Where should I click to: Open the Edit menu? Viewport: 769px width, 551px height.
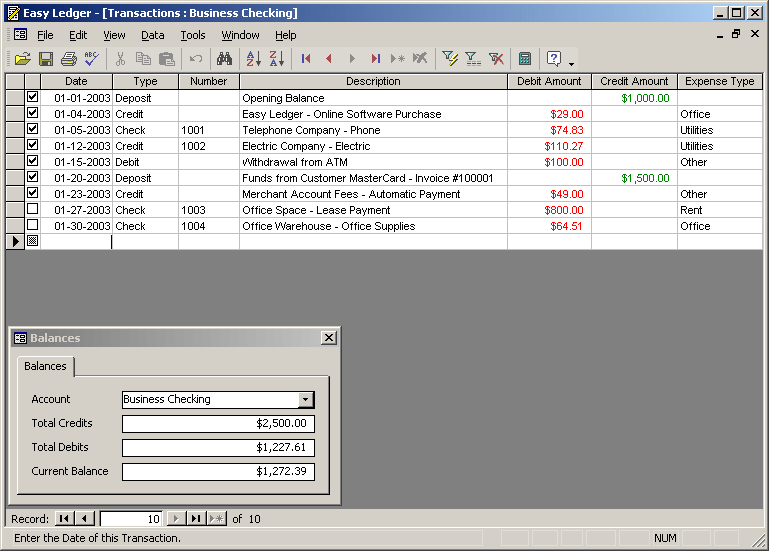pos(78,35)
